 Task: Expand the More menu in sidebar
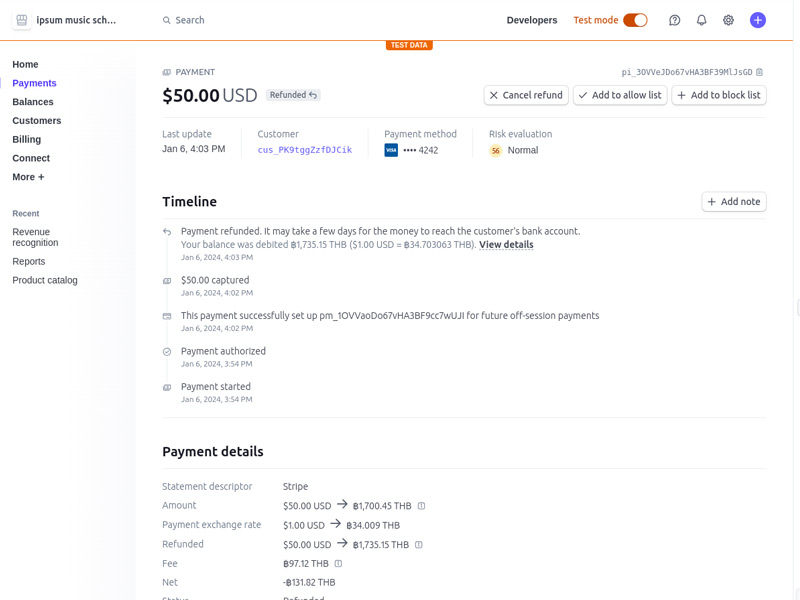(28, 177)
